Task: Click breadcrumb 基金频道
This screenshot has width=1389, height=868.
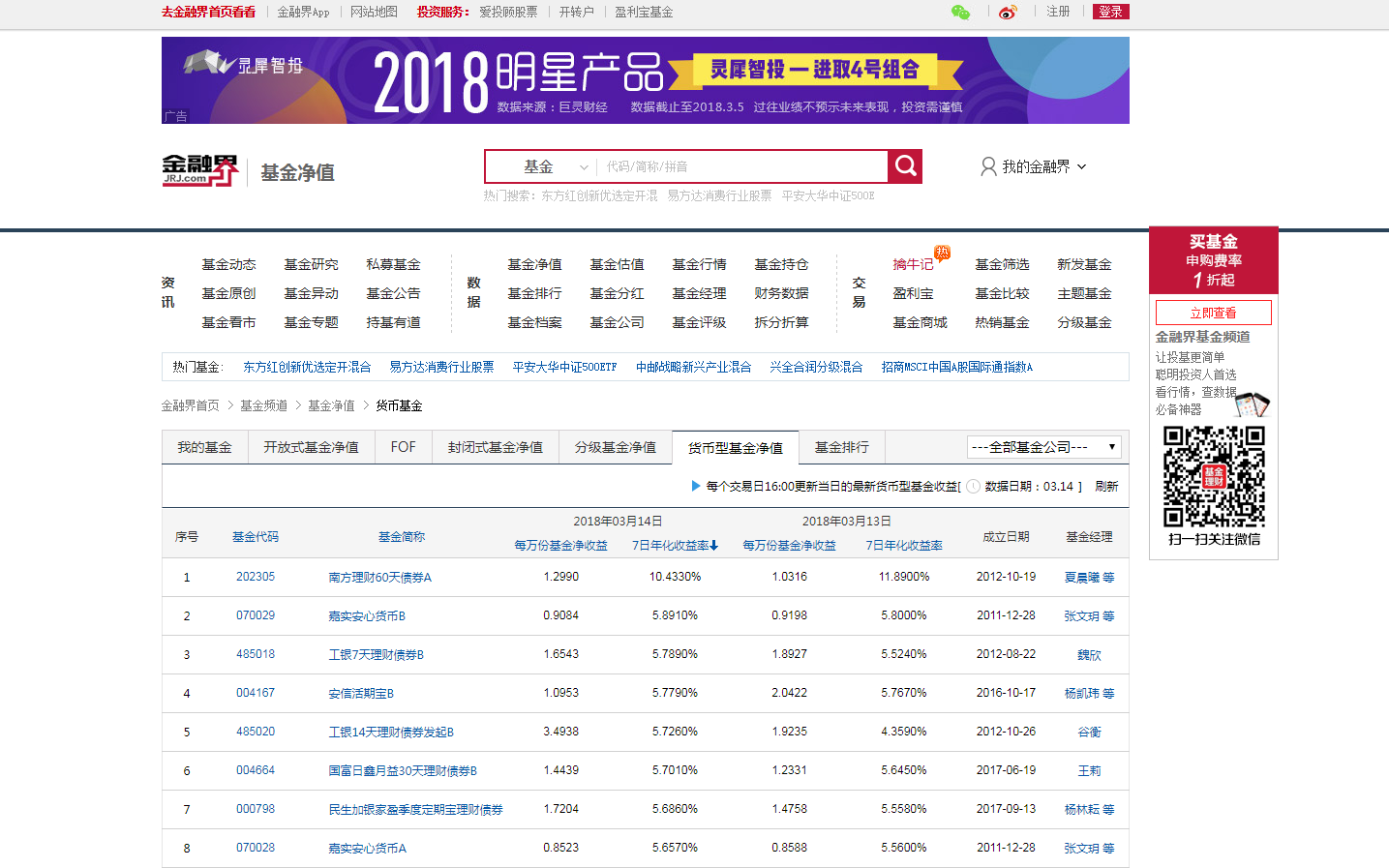Action: pyautogui.click(x=263, y=405)
